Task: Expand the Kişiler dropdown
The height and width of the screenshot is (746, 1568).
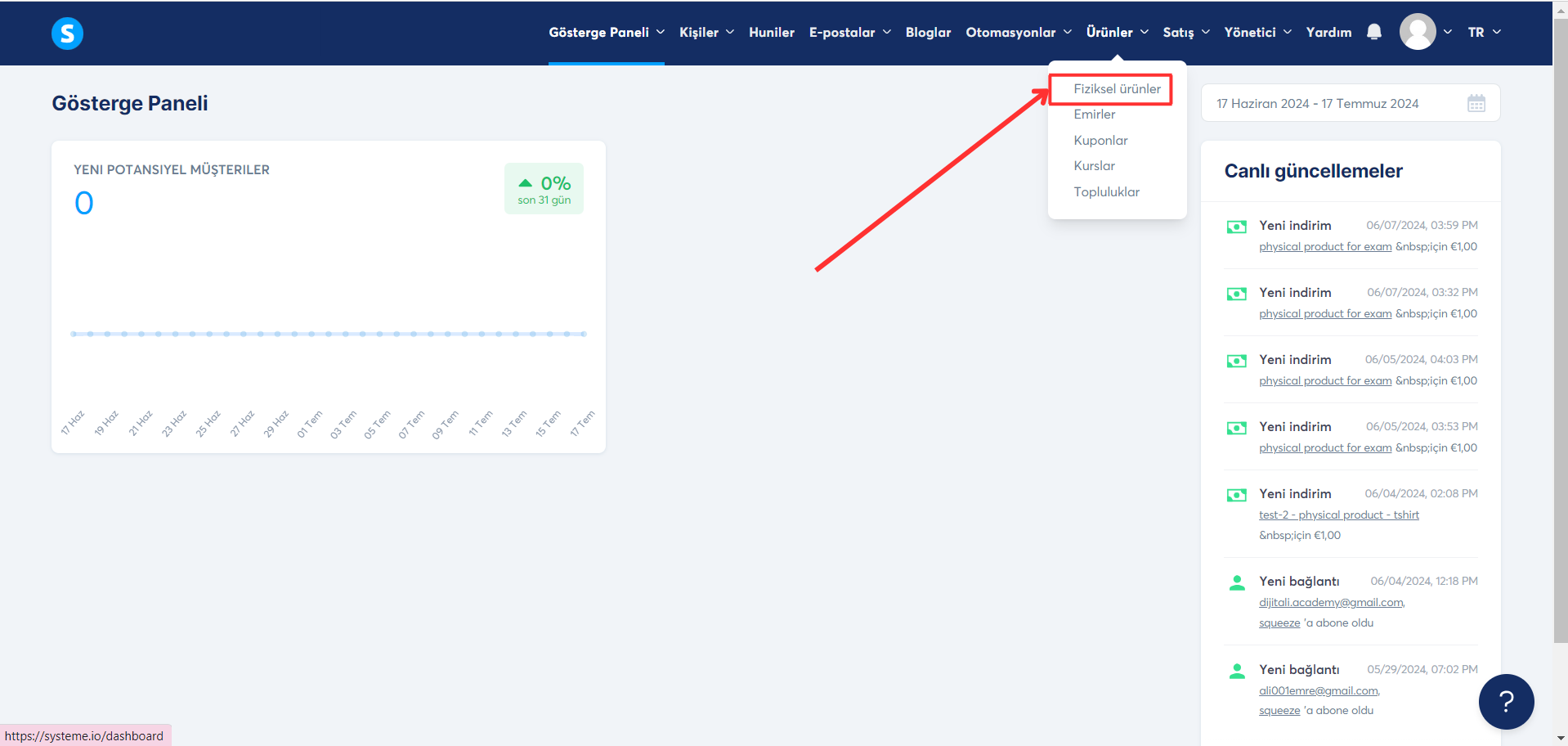Action: (706, 32)
